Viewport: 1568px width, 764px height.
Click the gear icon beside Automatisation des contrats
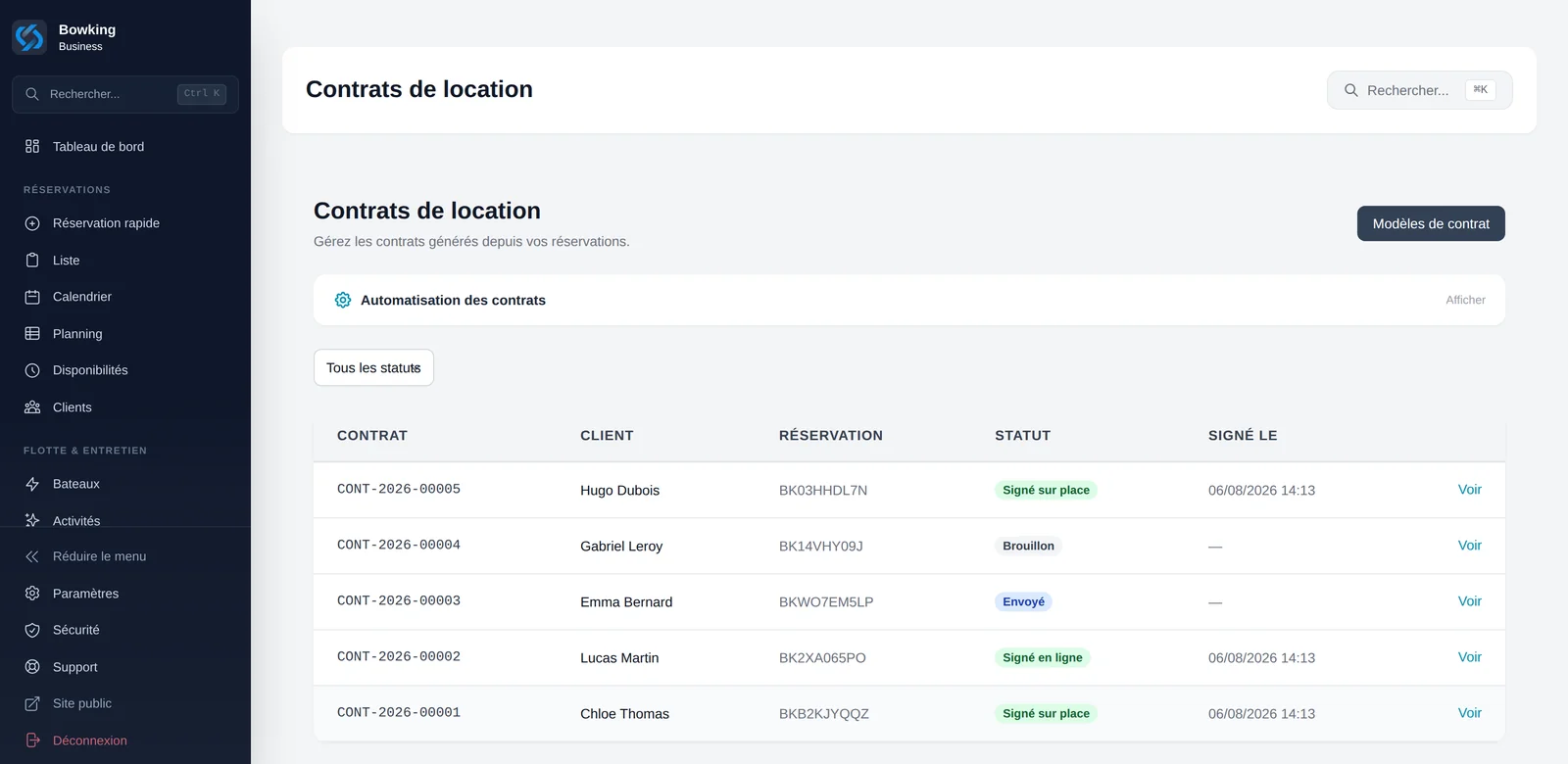coord(343,300)
